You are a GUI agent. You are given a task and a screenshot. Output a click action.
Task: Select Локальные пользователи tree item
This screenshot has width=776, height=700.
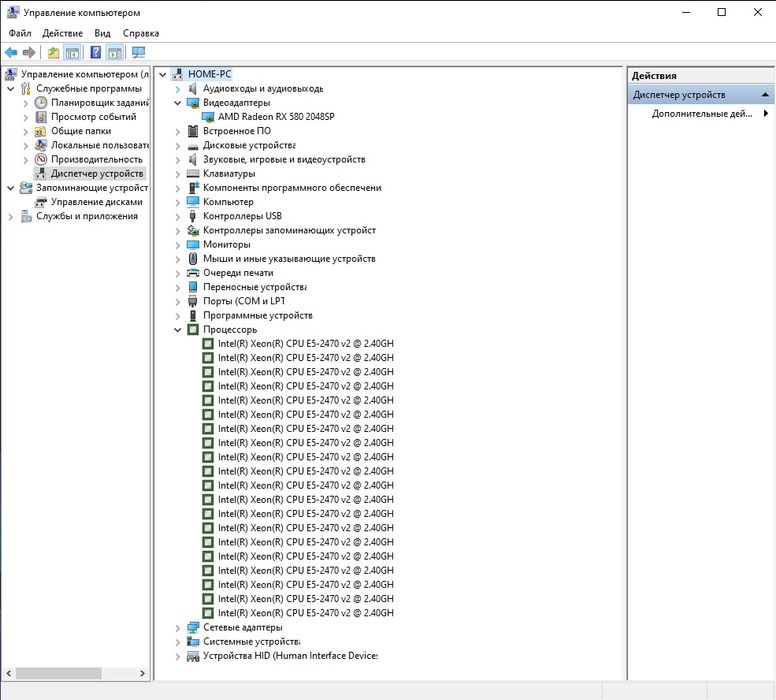pyautogui.click(x=99, y=146)
